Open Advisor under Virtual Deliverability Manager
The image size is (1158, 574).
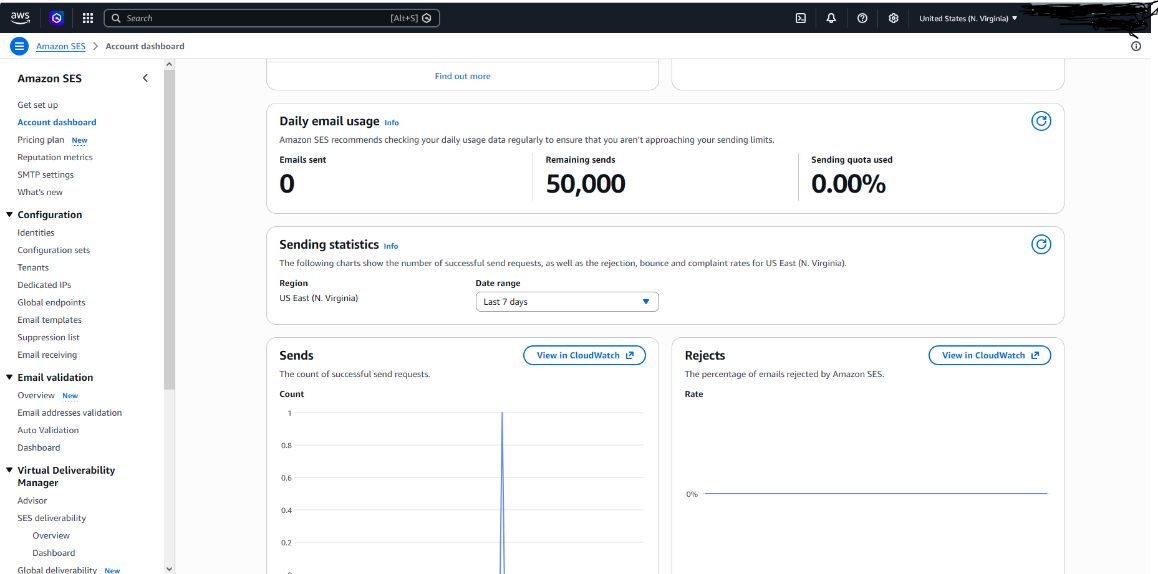click(32, 501)
